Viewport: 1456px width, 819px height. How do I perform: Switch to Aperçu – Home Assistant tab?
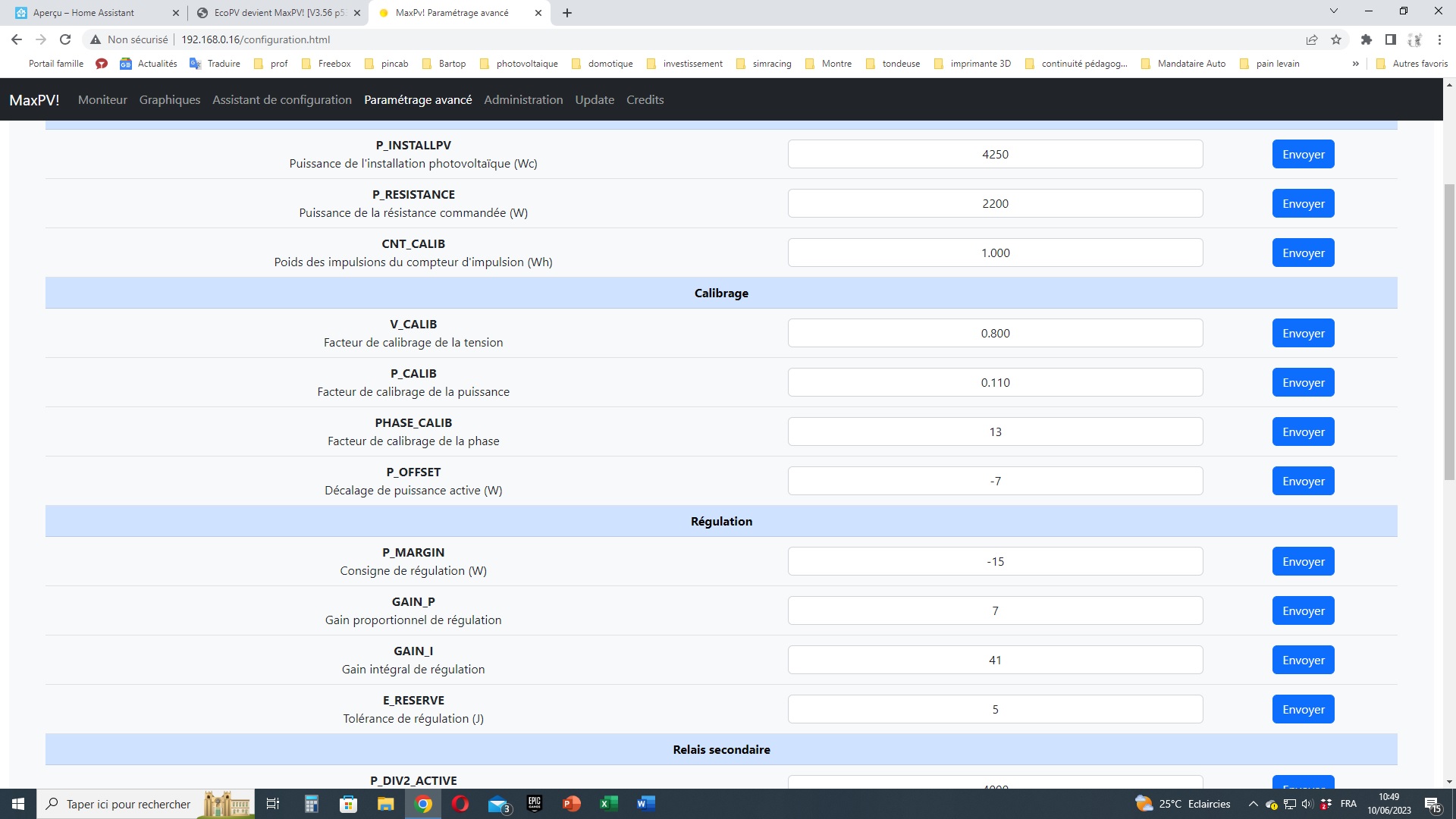pyautogui.click(x=83, y=13)
